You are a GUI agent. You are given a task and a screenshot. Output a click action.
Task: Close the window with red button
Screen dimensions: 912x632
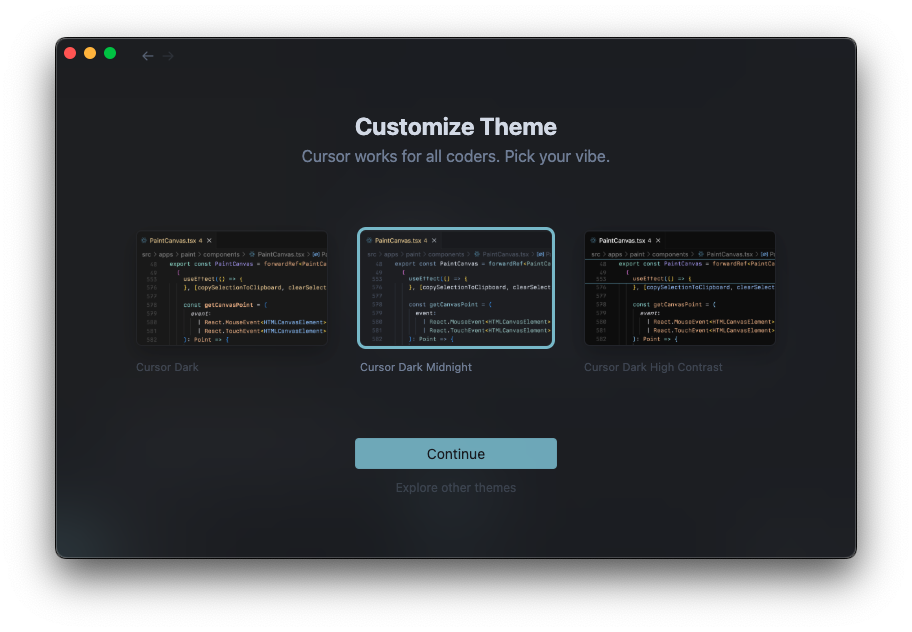point(70,53)
